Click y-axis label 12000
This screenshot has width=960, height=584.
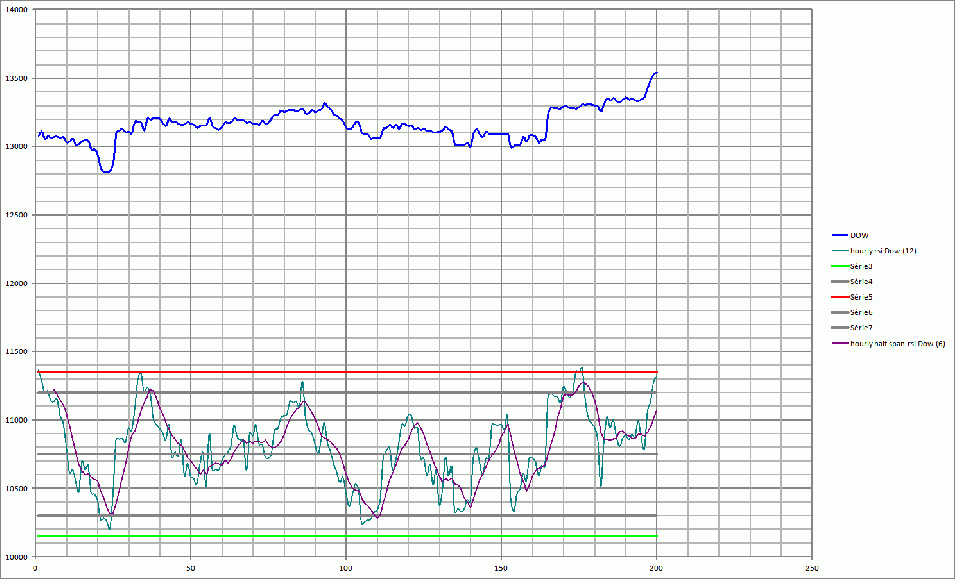click(x=17, y=283)
